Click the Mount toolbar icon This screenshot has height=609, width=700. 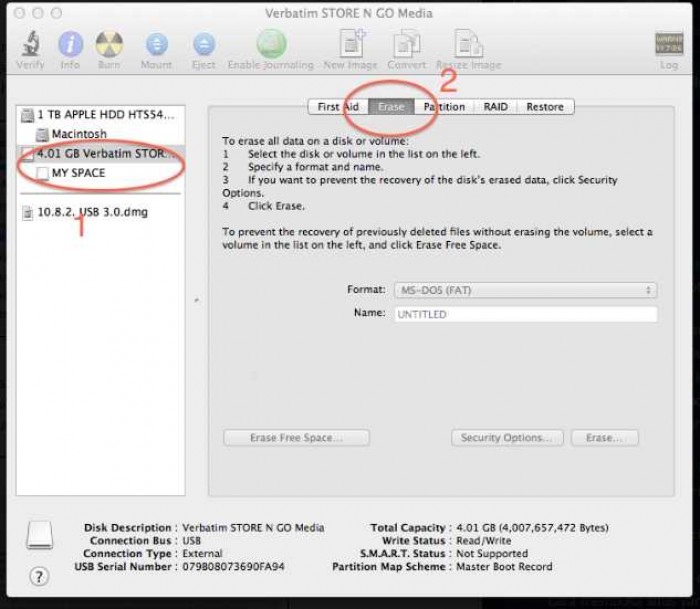[157, 45]
